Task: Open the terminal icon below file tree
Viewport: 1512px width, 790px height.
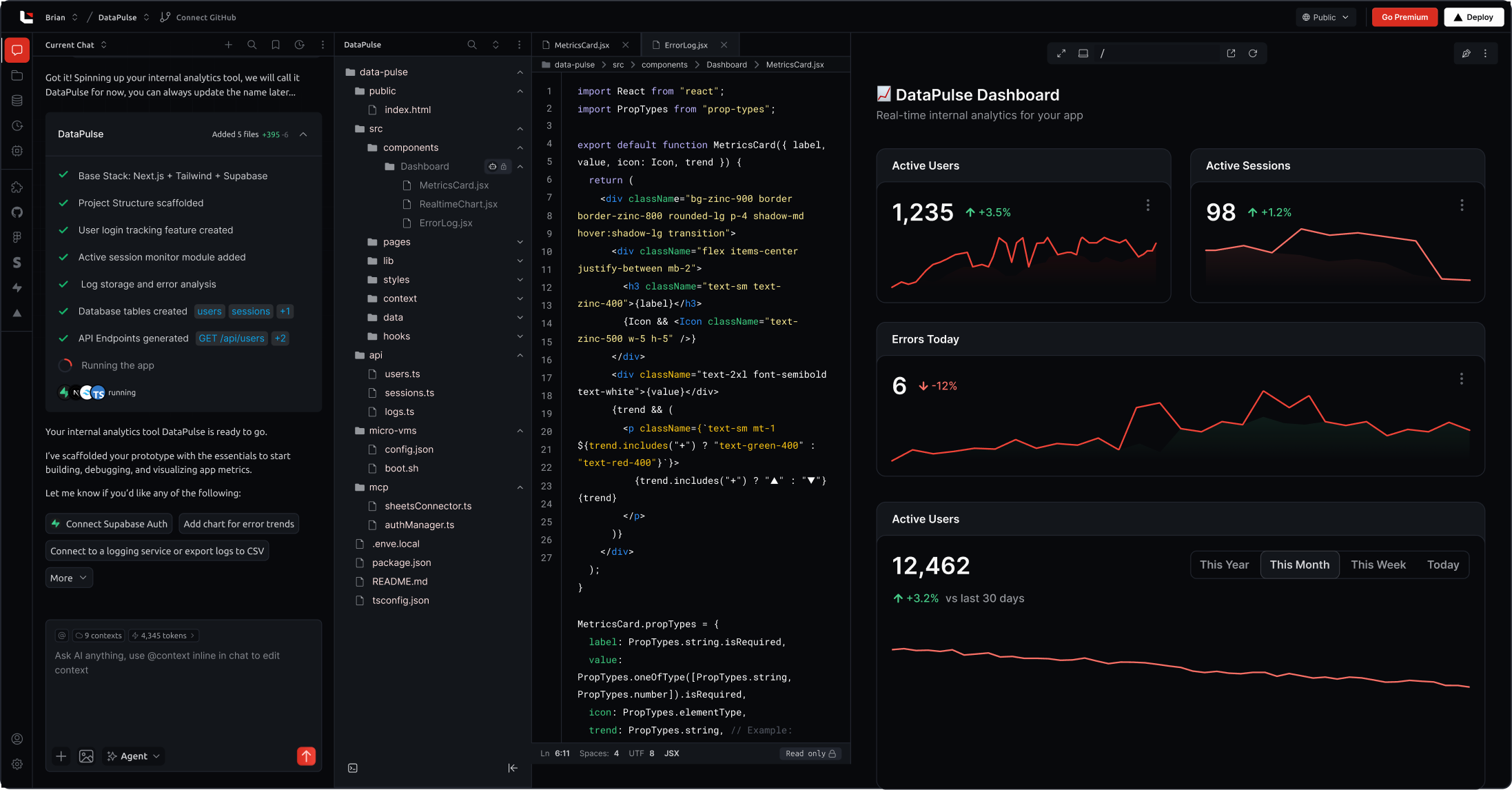Action: point(353,768)
